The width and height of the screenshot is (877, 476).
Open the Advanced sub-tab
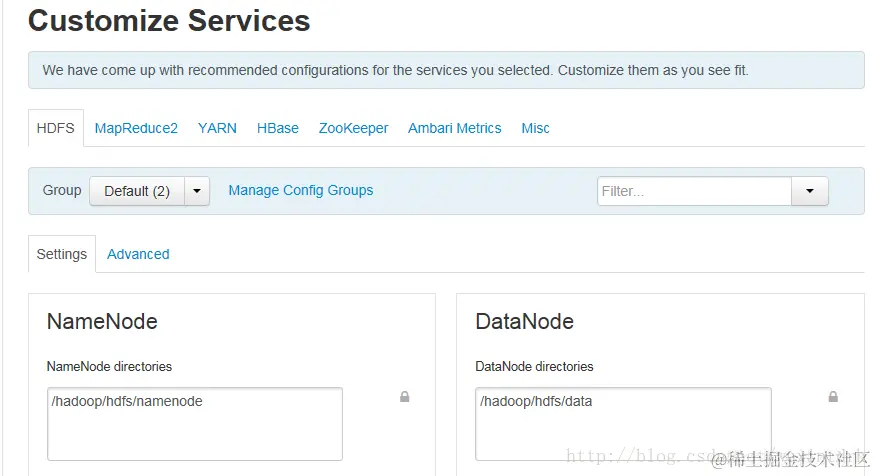(x=138, y=254)
